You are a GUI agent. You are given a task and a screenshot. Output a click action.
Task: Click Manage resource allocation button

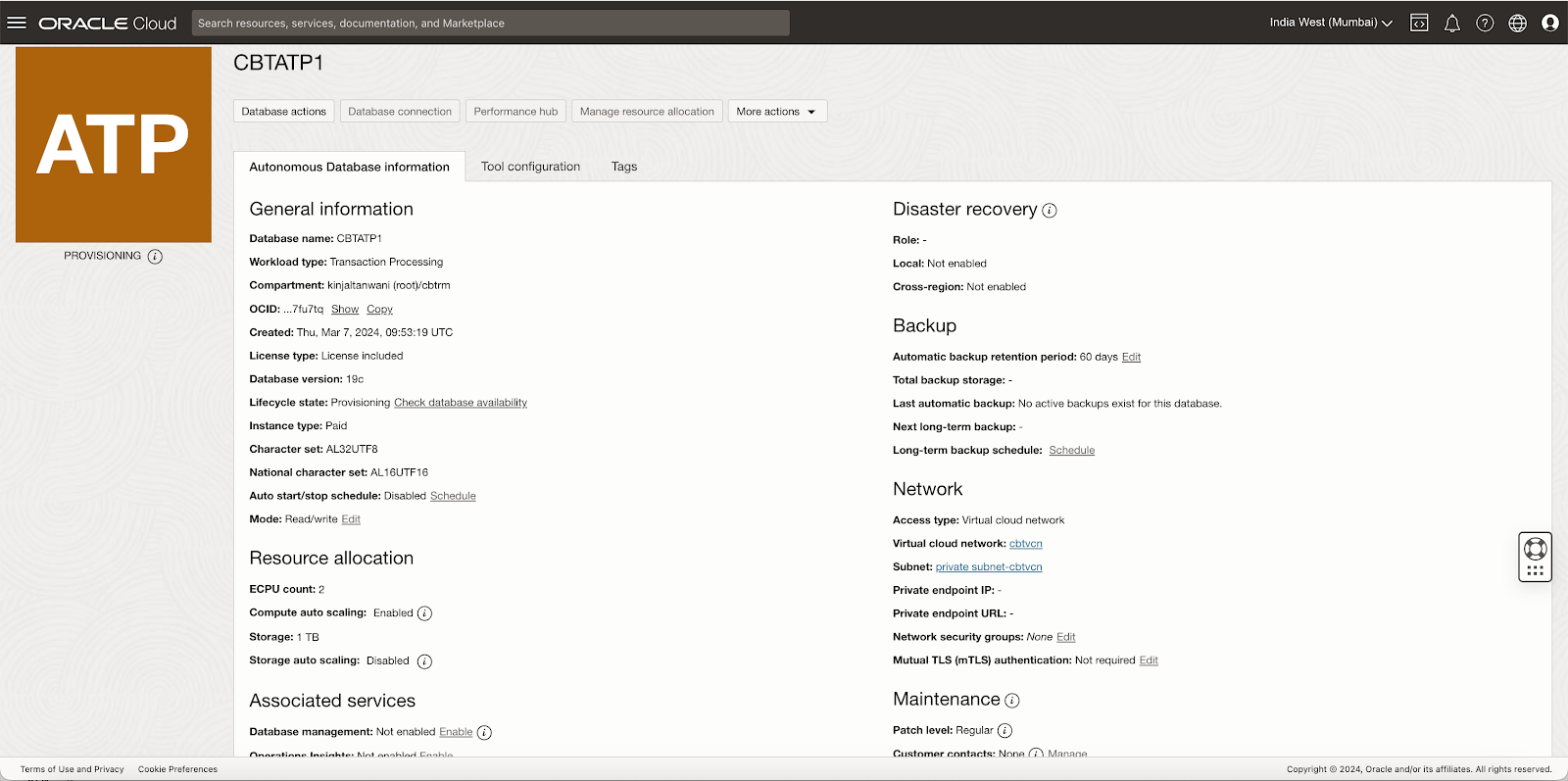click(647, 112)
